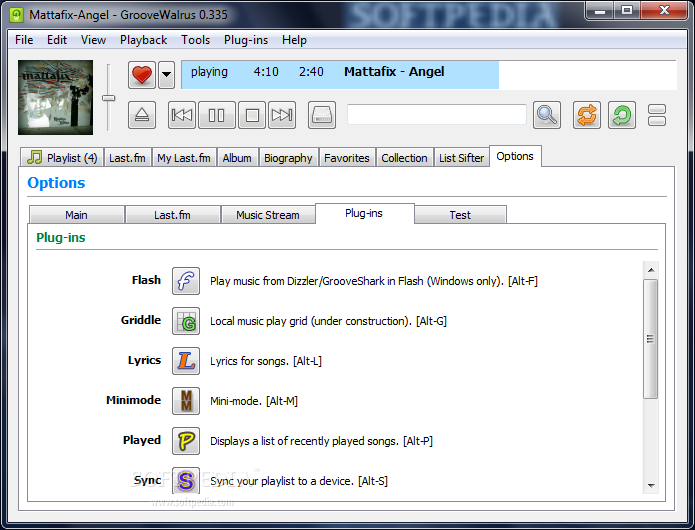Click the red heart favorite button

tap(142, 74)
